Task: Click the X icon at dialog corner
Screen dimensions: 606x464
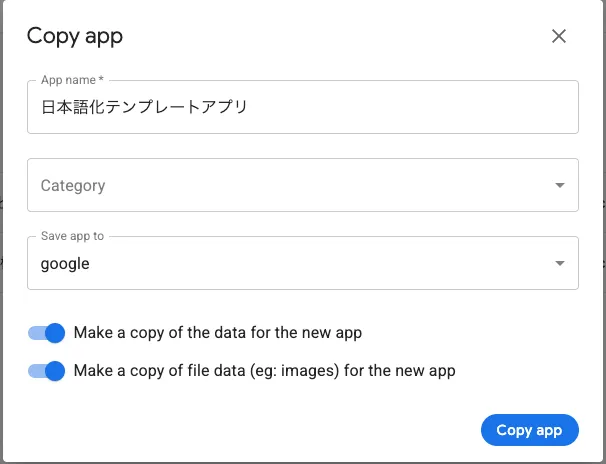Action: pos(559,37)
